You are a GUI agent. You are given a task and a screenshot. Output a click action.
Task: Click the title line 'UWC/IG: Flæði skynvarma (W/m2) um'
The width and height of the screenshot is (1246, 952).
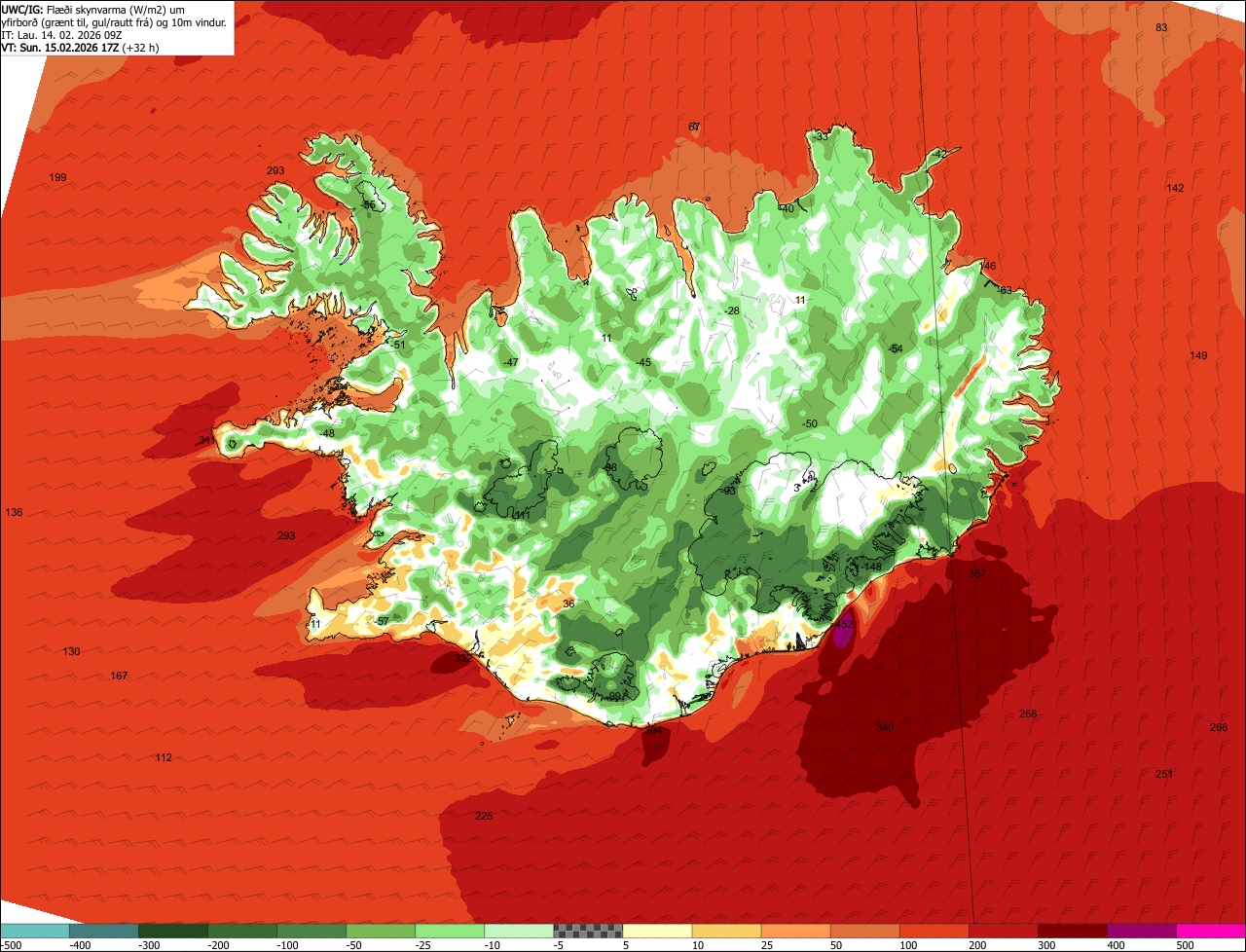(x=93, y=10)
